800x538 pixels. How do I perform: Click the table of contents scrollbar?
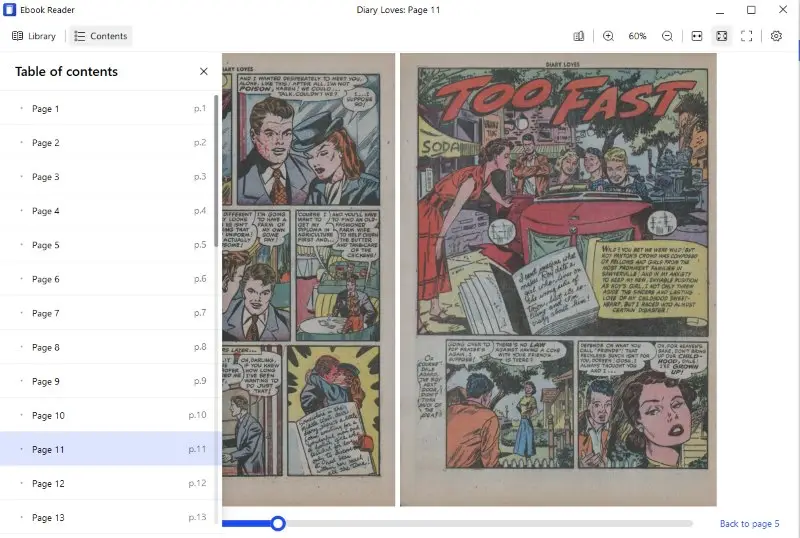pos(216,171)
